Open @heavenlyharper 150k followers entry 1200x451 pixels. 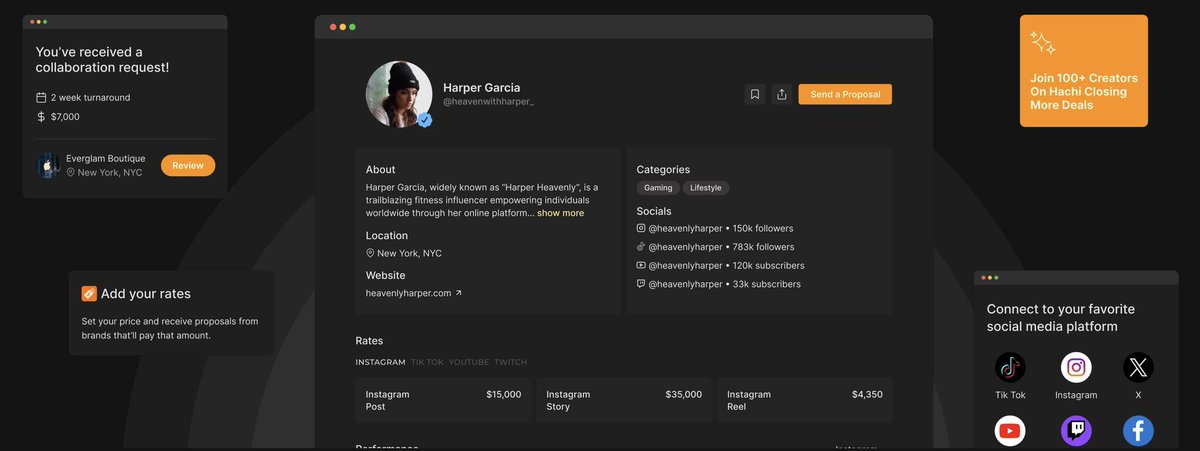[x=715, y=228]
